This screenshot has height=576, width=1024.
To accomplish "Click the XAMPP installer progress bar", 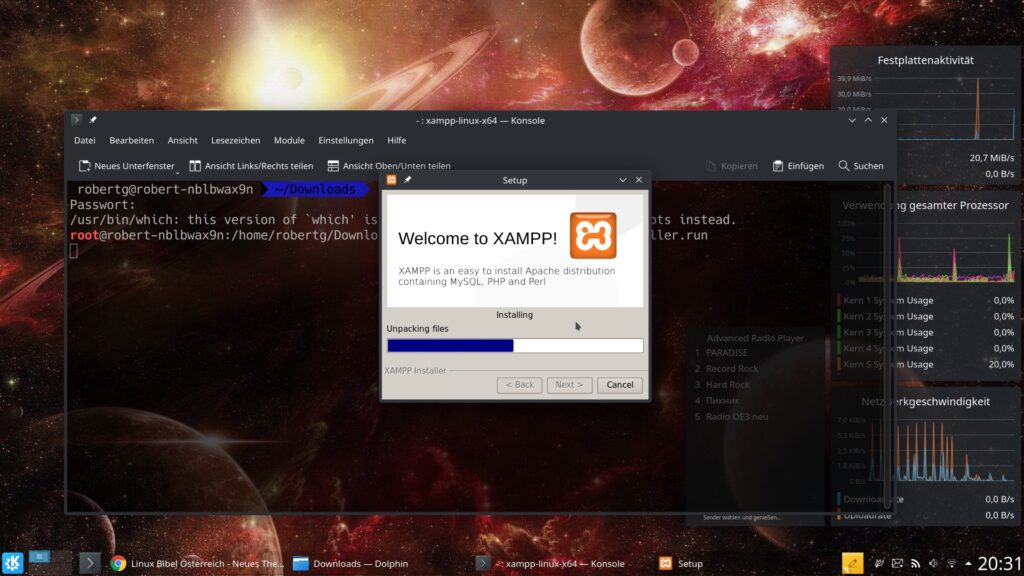I will (x=515, y=345).
